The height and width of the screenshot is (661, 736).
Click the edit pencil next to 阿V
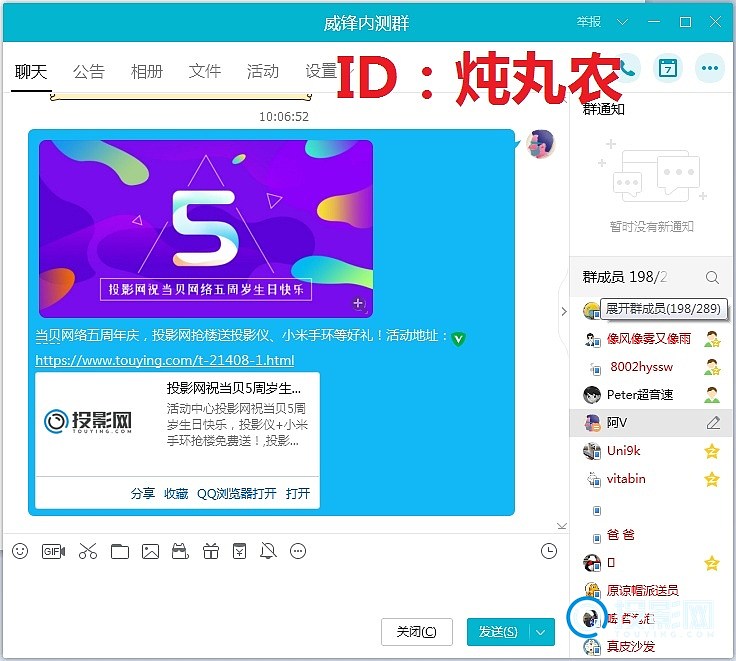tap(713, 423)
